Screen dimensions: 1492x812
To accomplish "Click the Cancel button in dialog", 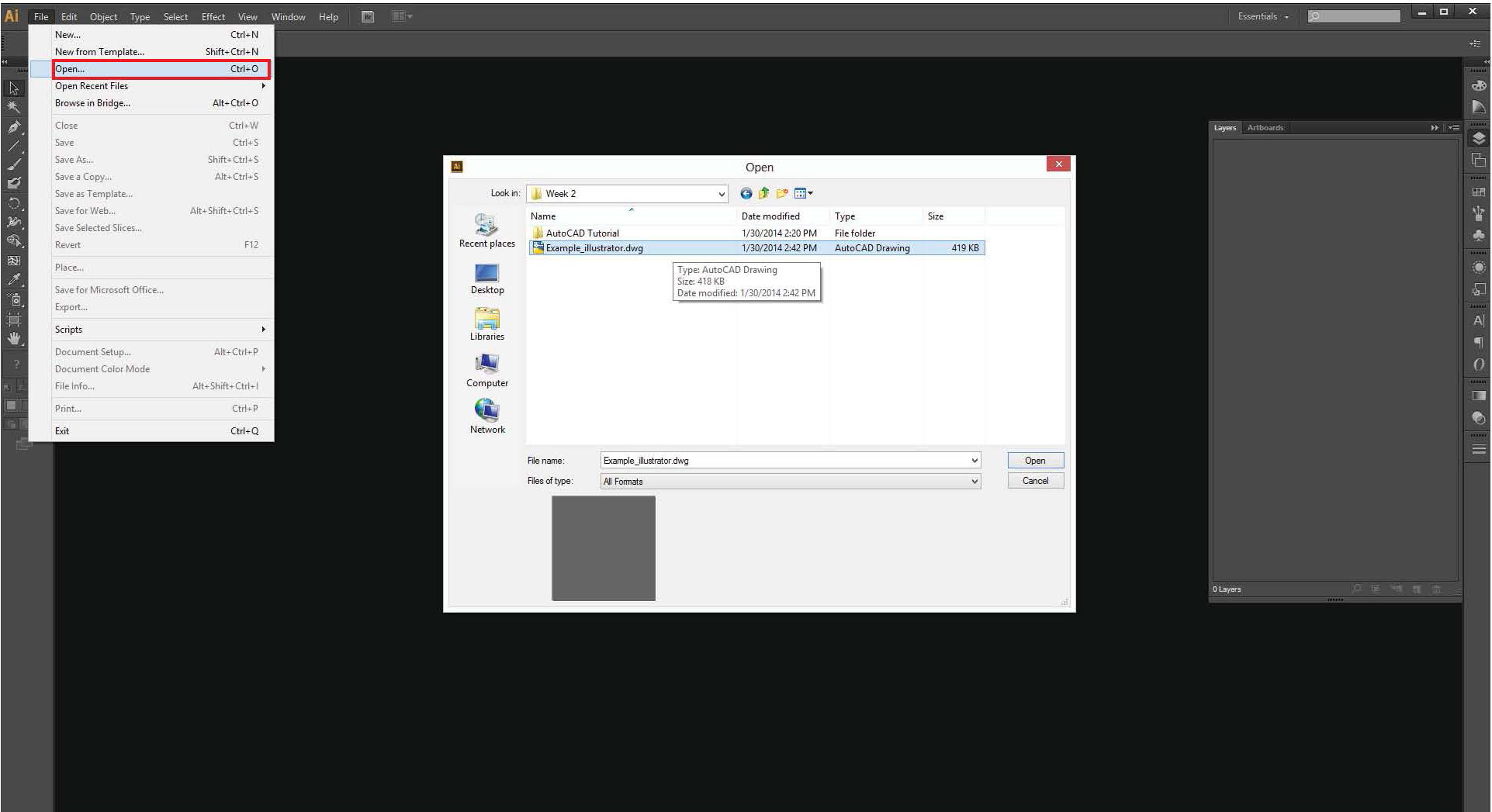I will [x=1035, y=481].
